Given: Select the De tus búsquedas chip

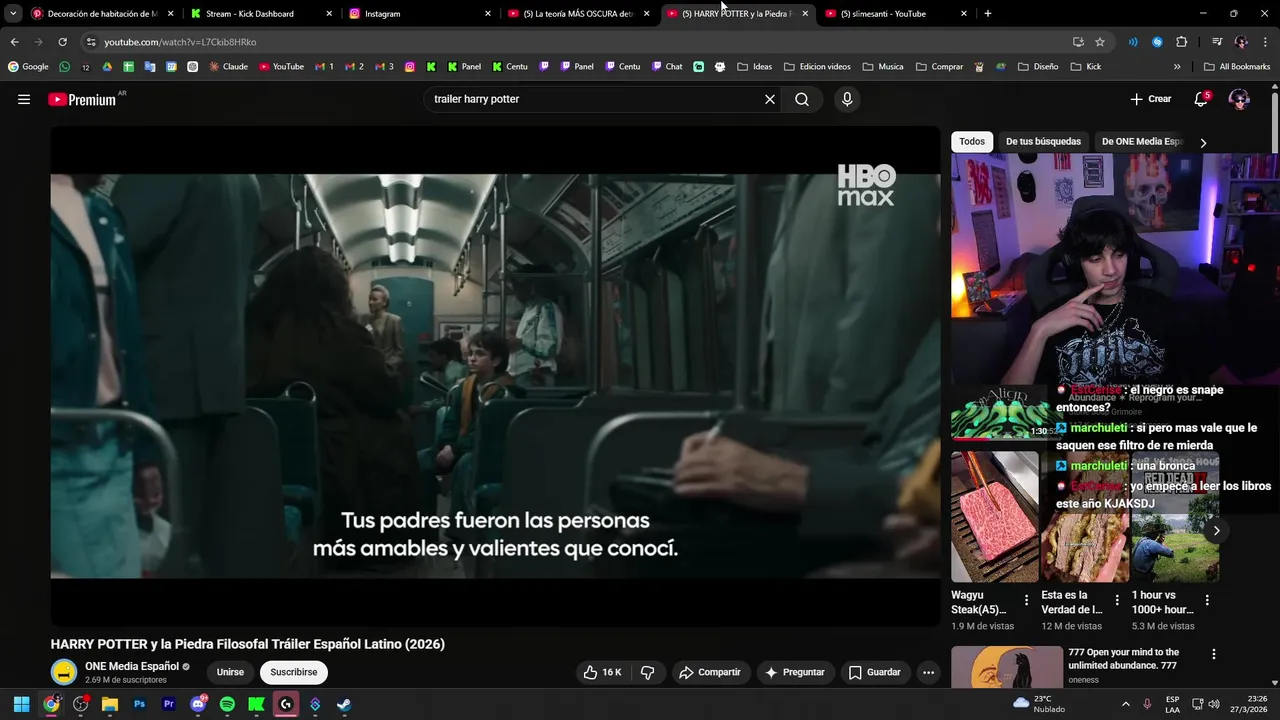Looking at the screenshot, I should (1043, 142).
